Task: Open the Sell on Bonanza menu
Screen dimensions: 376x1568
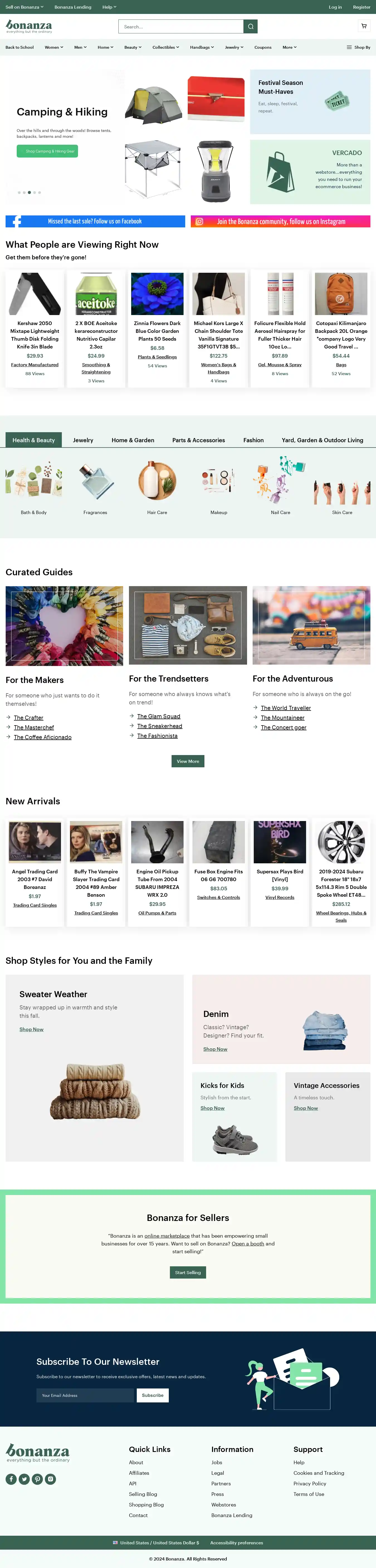Action: [23, 7]
